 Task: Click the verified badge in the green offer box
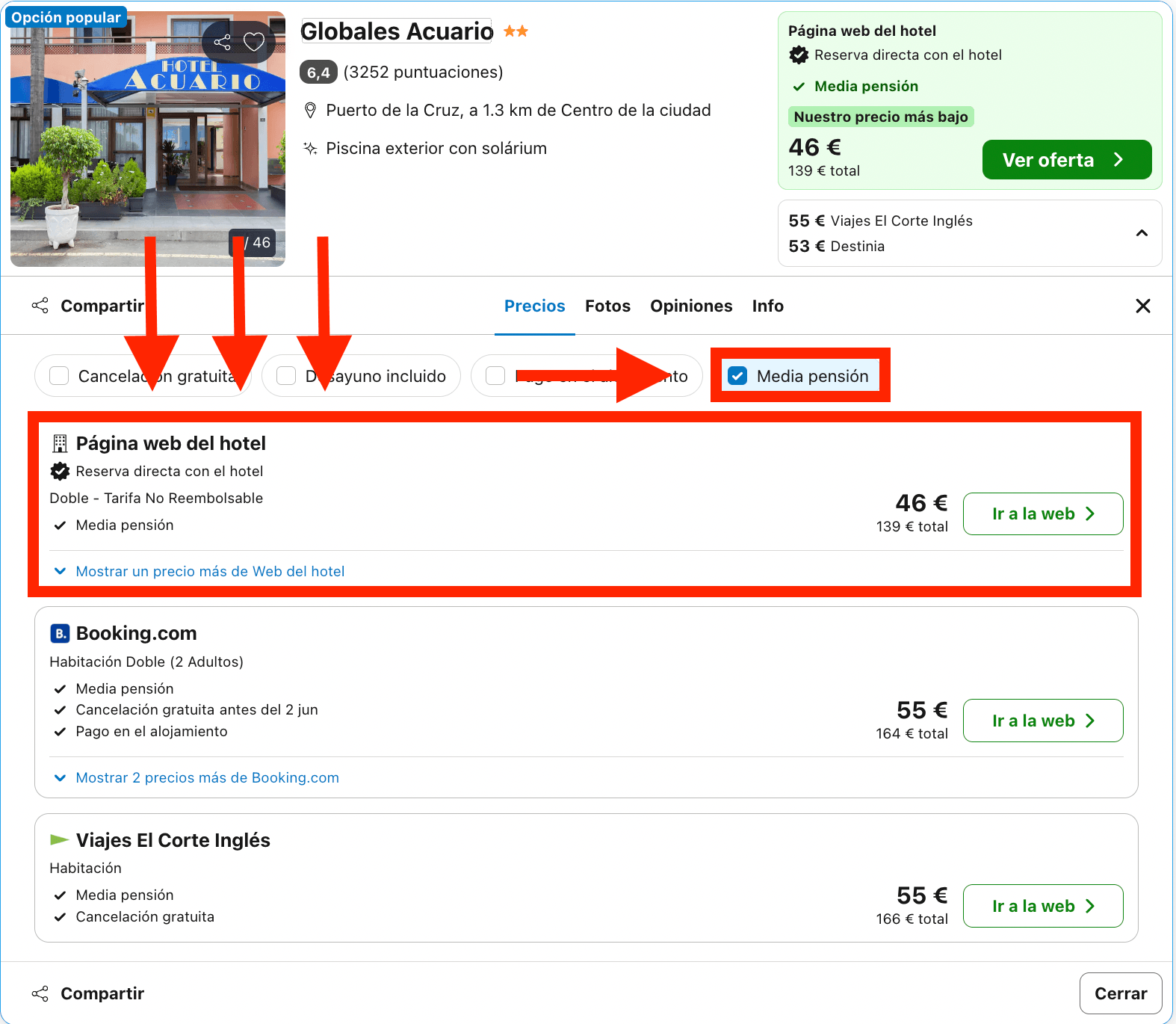(x=799, y=55)
